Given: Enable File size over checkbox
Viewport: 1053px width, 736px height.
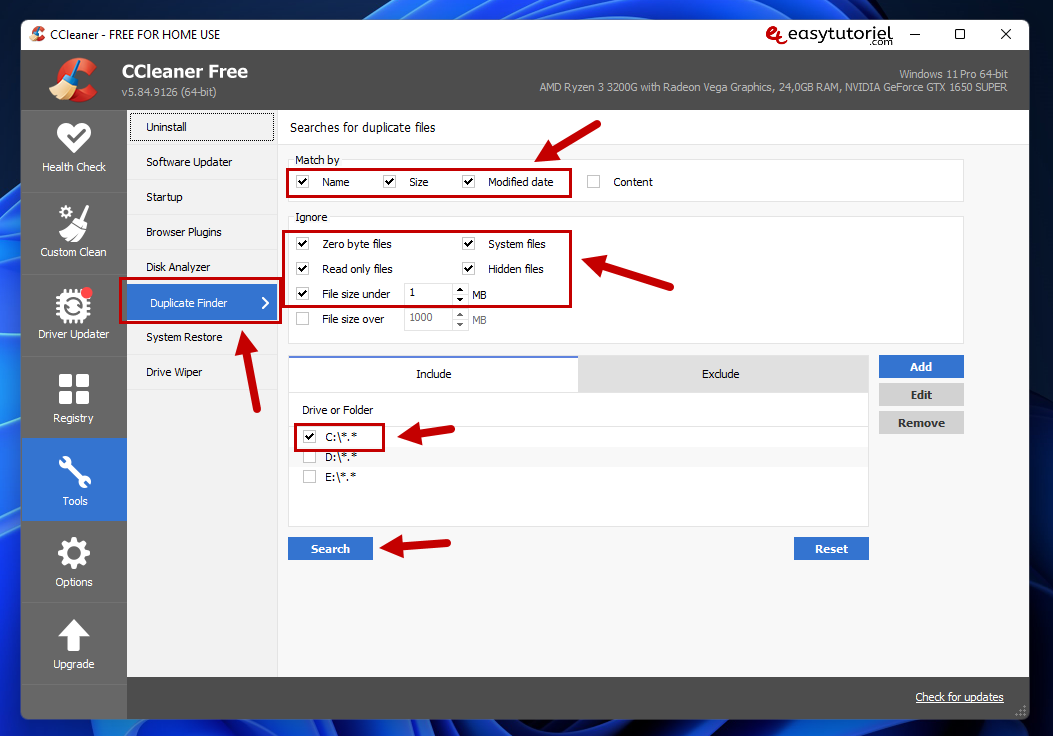Looking at the screenshot, I should tap(303, 319).
